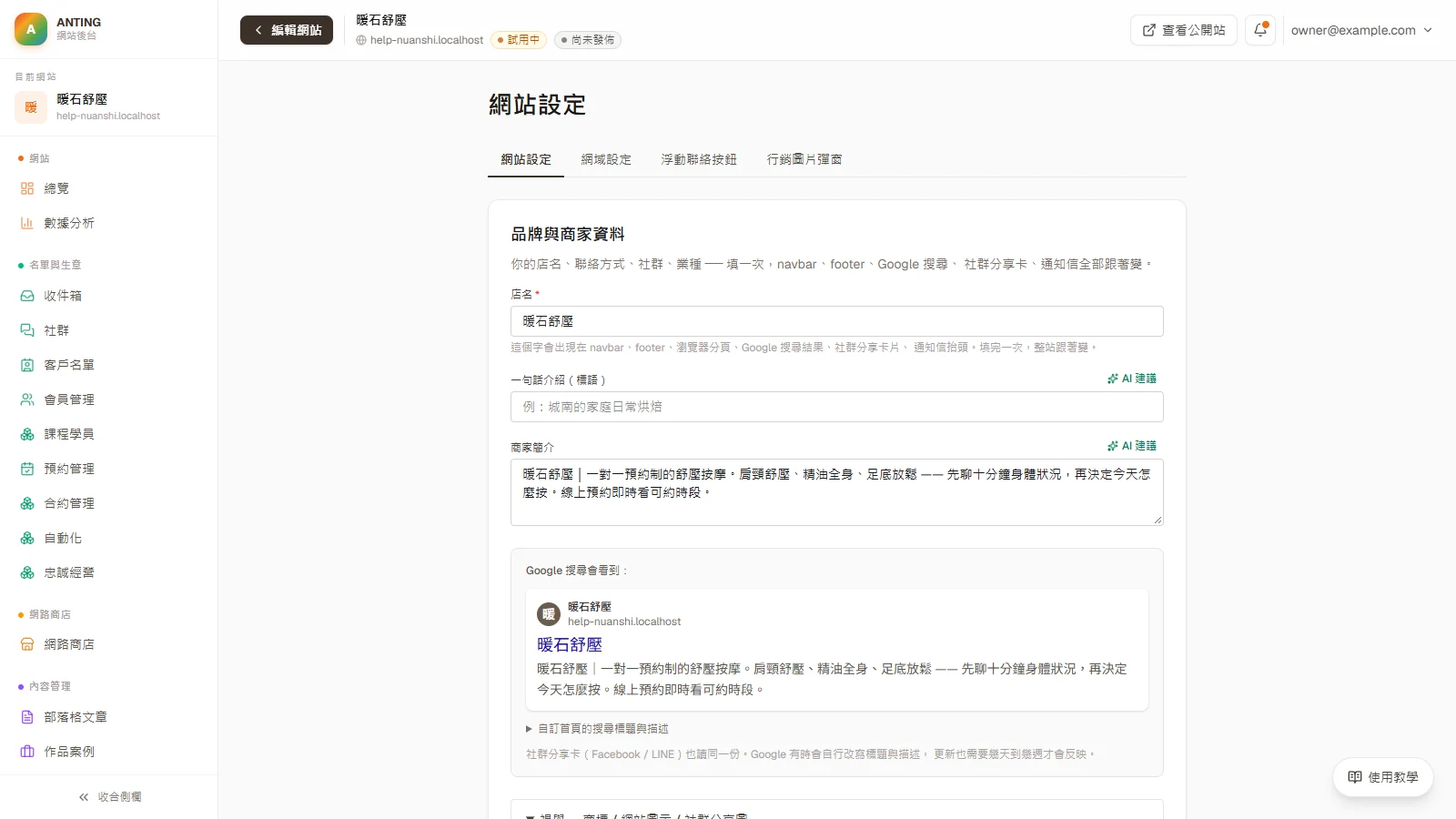Open the 使用教學 tutorial button
Screen dimensions: 1456x819
(x=1383, y=777)
